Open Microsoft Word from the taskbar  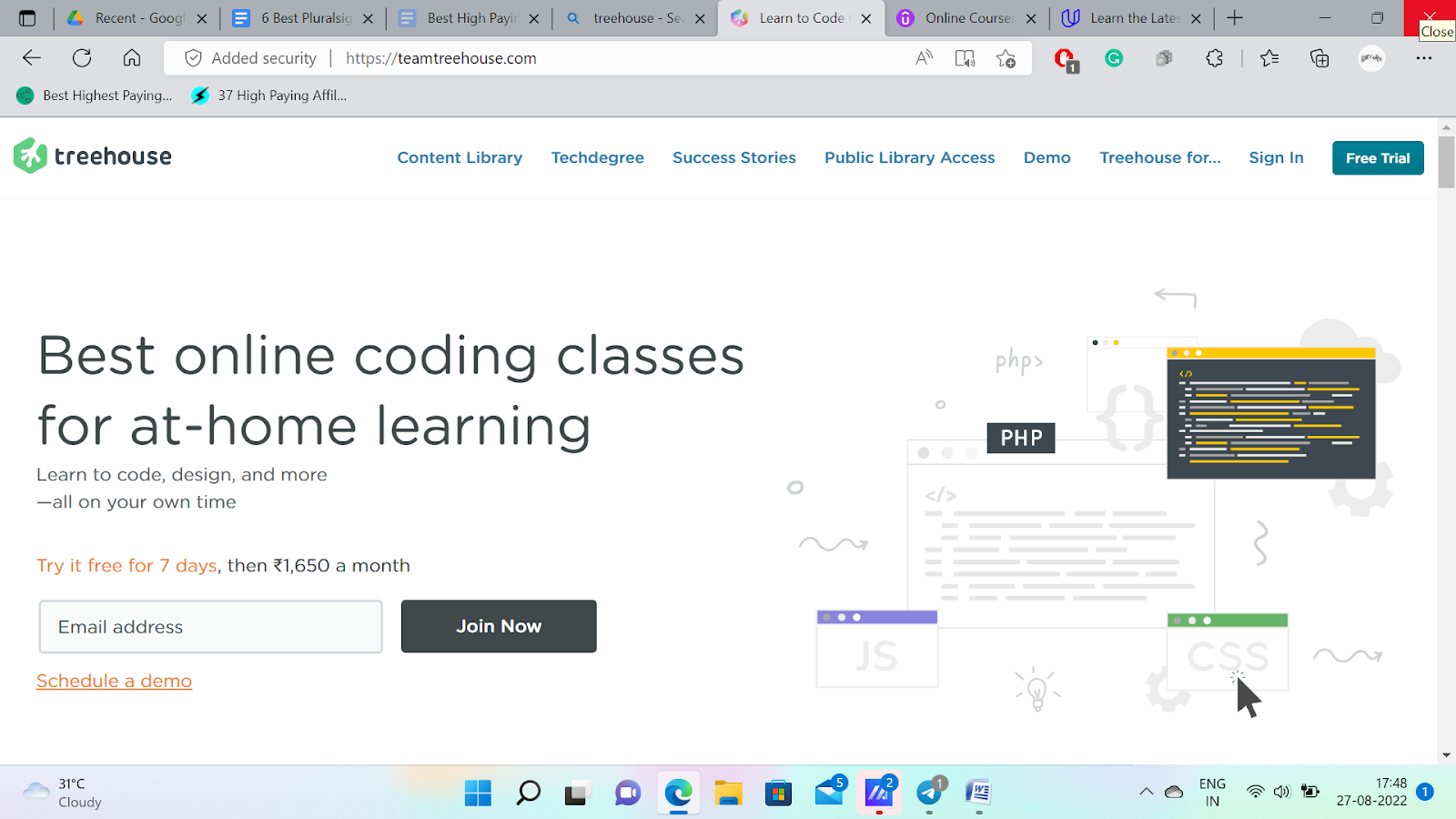click(x=978, y=793)
